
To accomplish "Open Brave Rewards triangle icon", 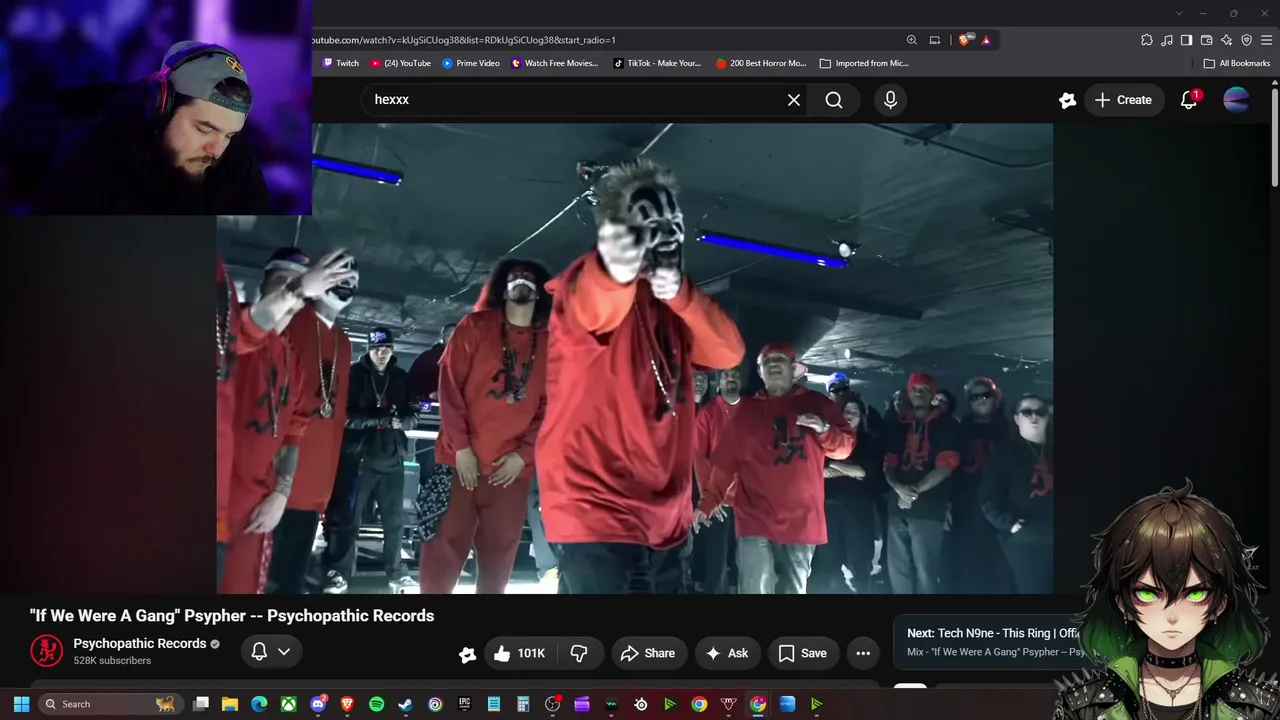I will (x=986, y=40).
